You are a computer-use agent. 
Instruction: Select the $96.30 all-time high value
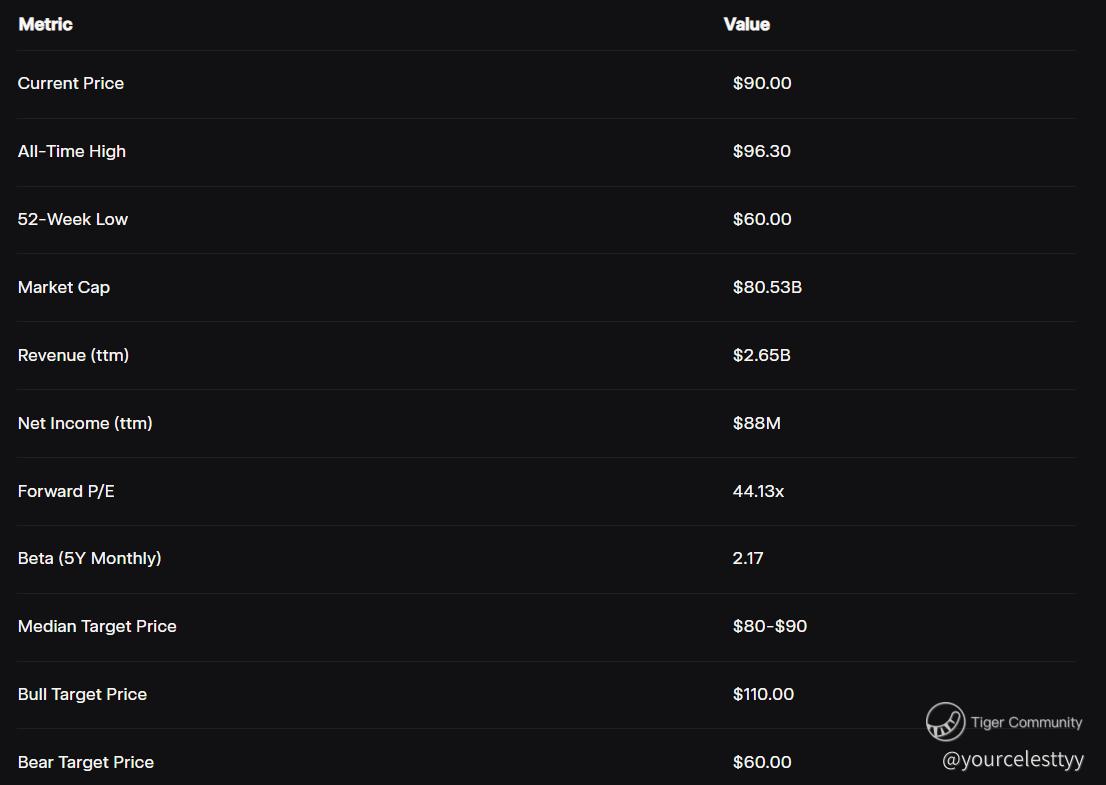click(762, 151)
